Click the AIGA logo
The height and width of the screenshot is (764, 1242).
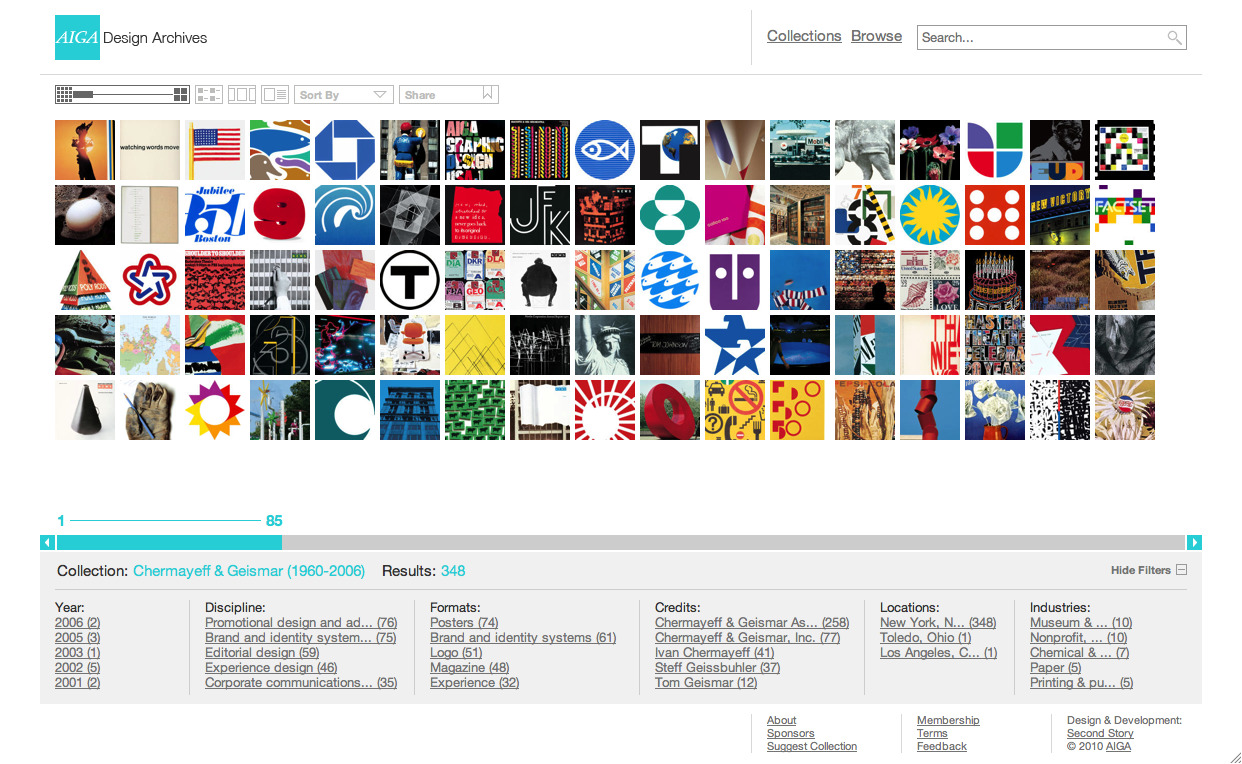tap(77, 38)
